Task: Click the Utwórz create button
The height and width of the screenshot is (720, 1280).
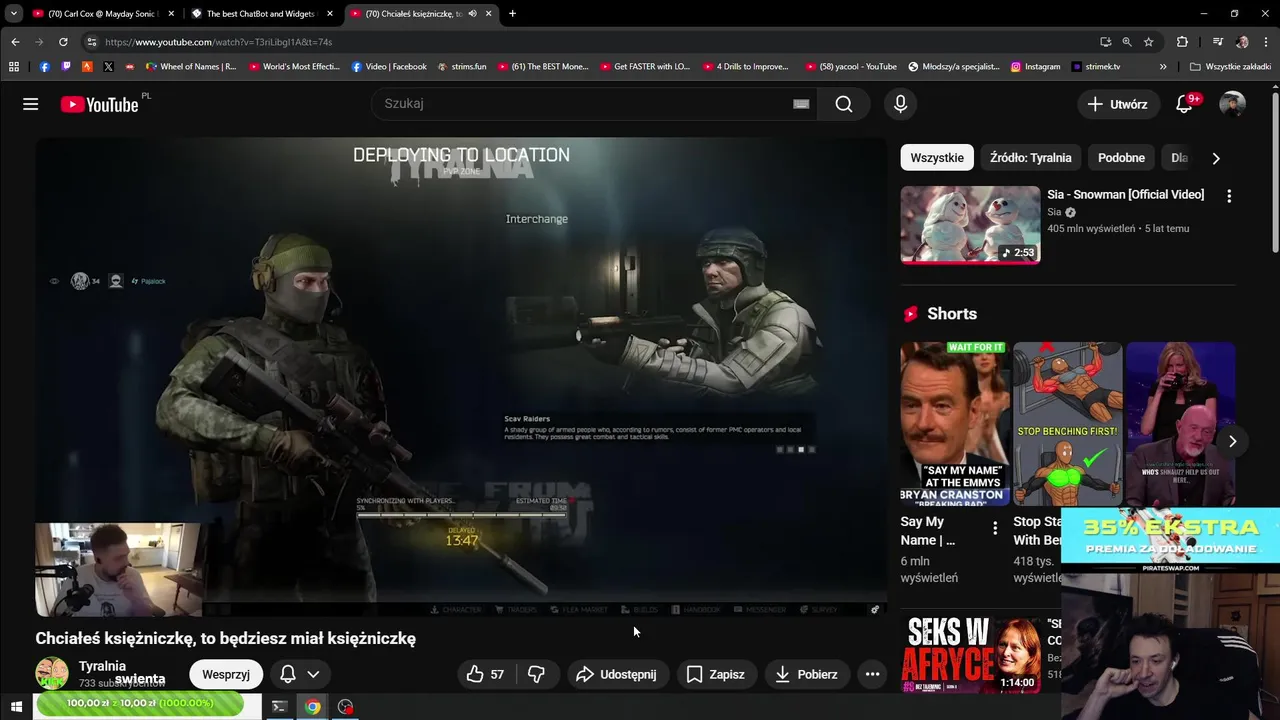Action: (1117, 104)
